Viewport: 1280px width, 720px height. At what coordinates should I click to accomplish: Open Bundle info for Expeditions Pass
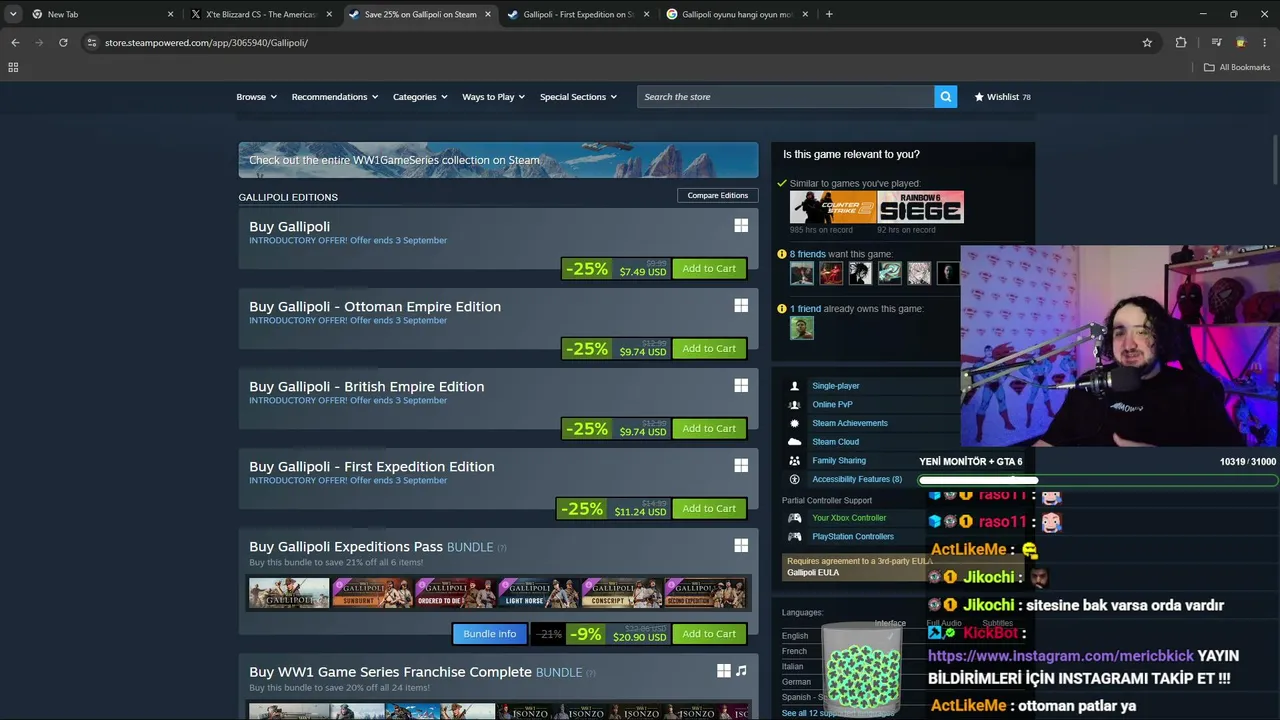pyautogui.click(x=489, y=633)
